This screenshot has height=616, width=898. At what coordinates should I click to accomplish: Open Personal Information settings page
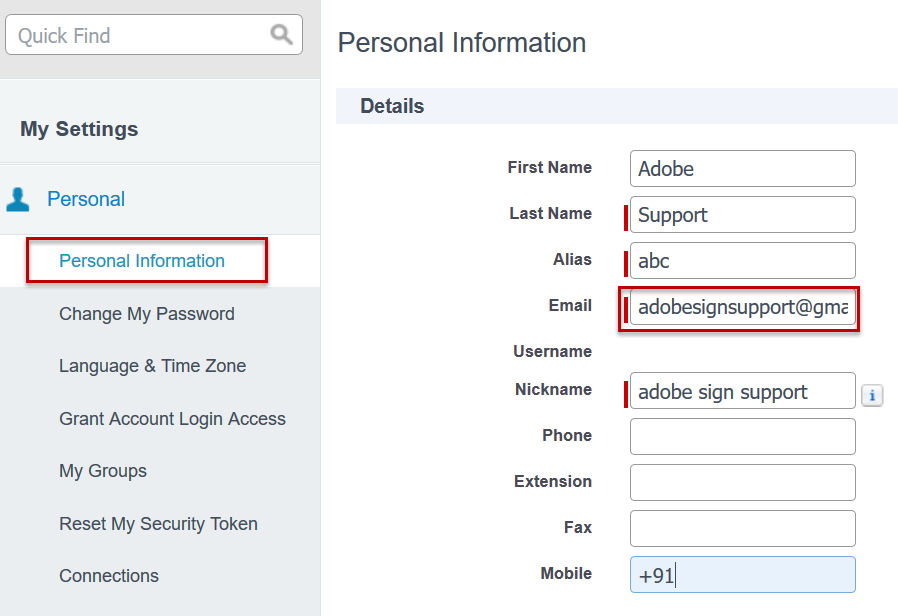(142, 261)
